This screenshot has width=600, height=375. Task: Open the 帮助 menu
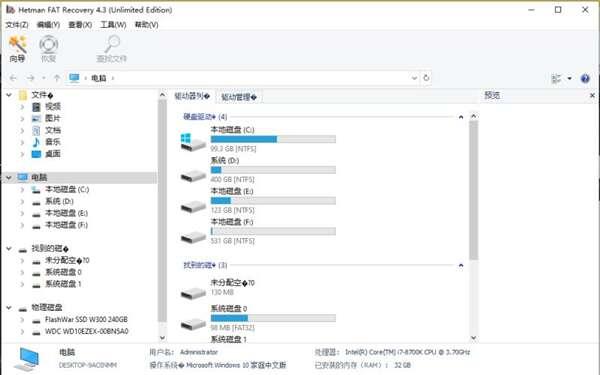click(146, 25)
